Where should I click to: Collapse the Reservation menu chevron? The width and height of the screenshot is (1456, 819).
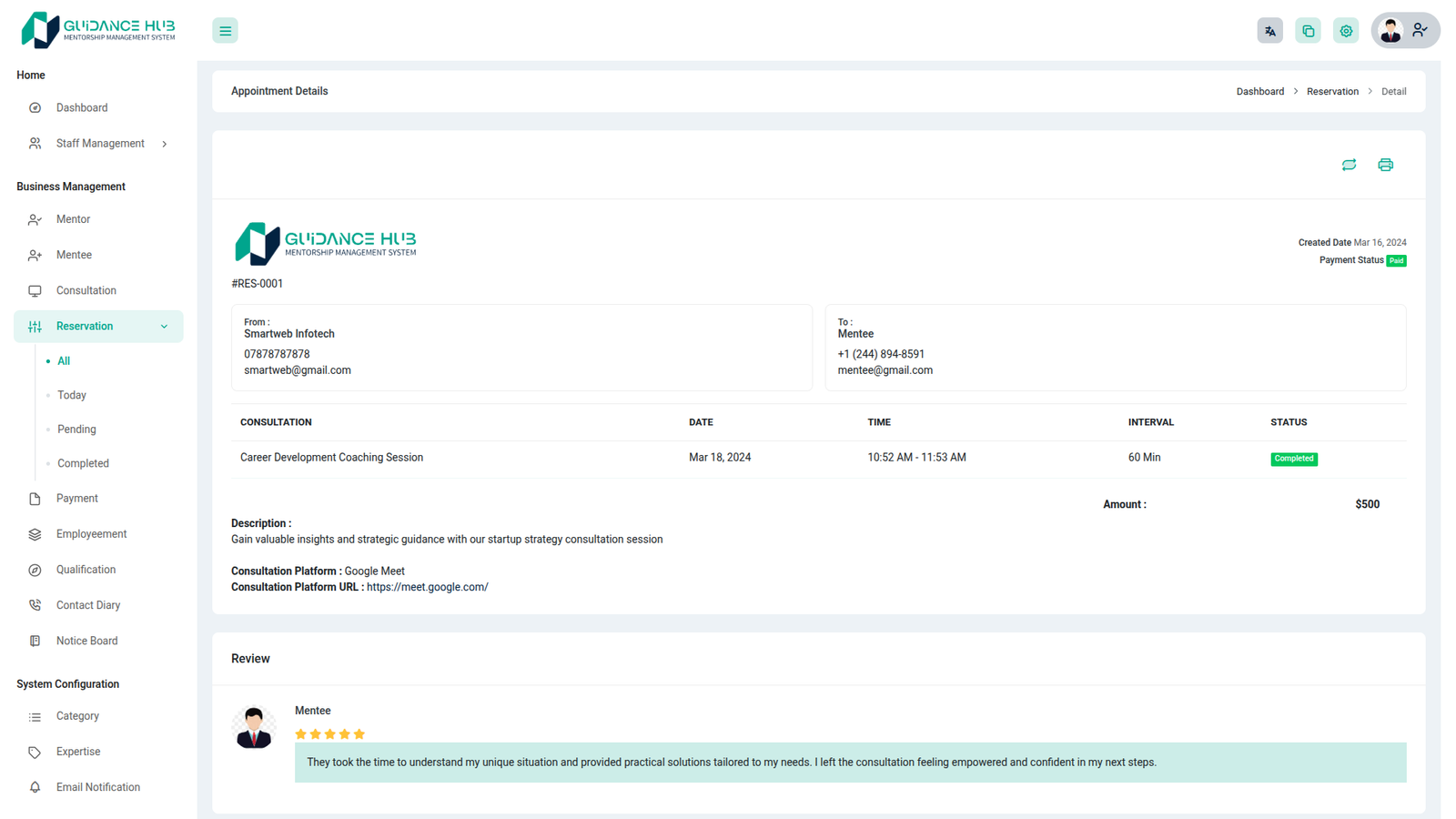point(164,327)
